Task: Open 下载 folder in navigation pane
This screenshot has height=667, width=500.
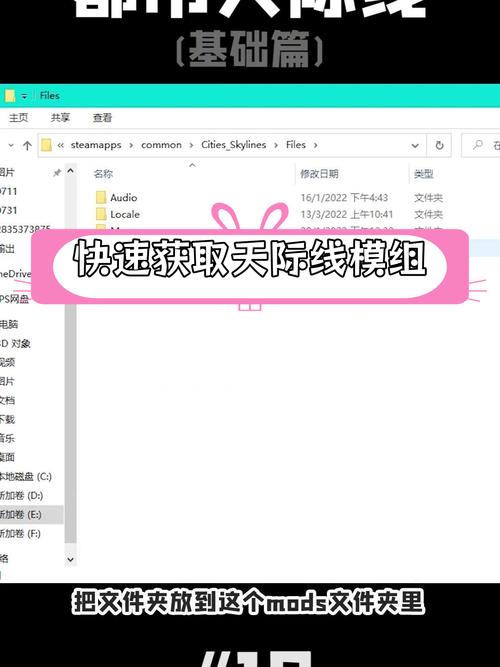Action: point(8,419)
